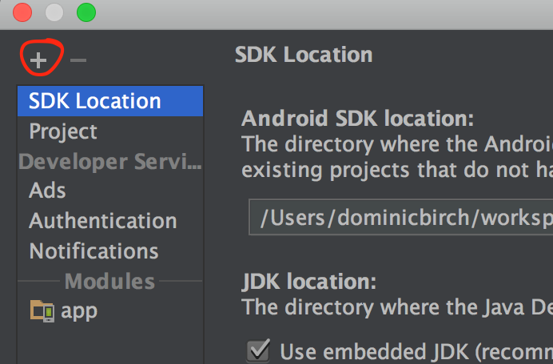Viewport: 553px width, 364px height.
Task: Select the app module
Action: pyautogui.click(x=110, y=311)
